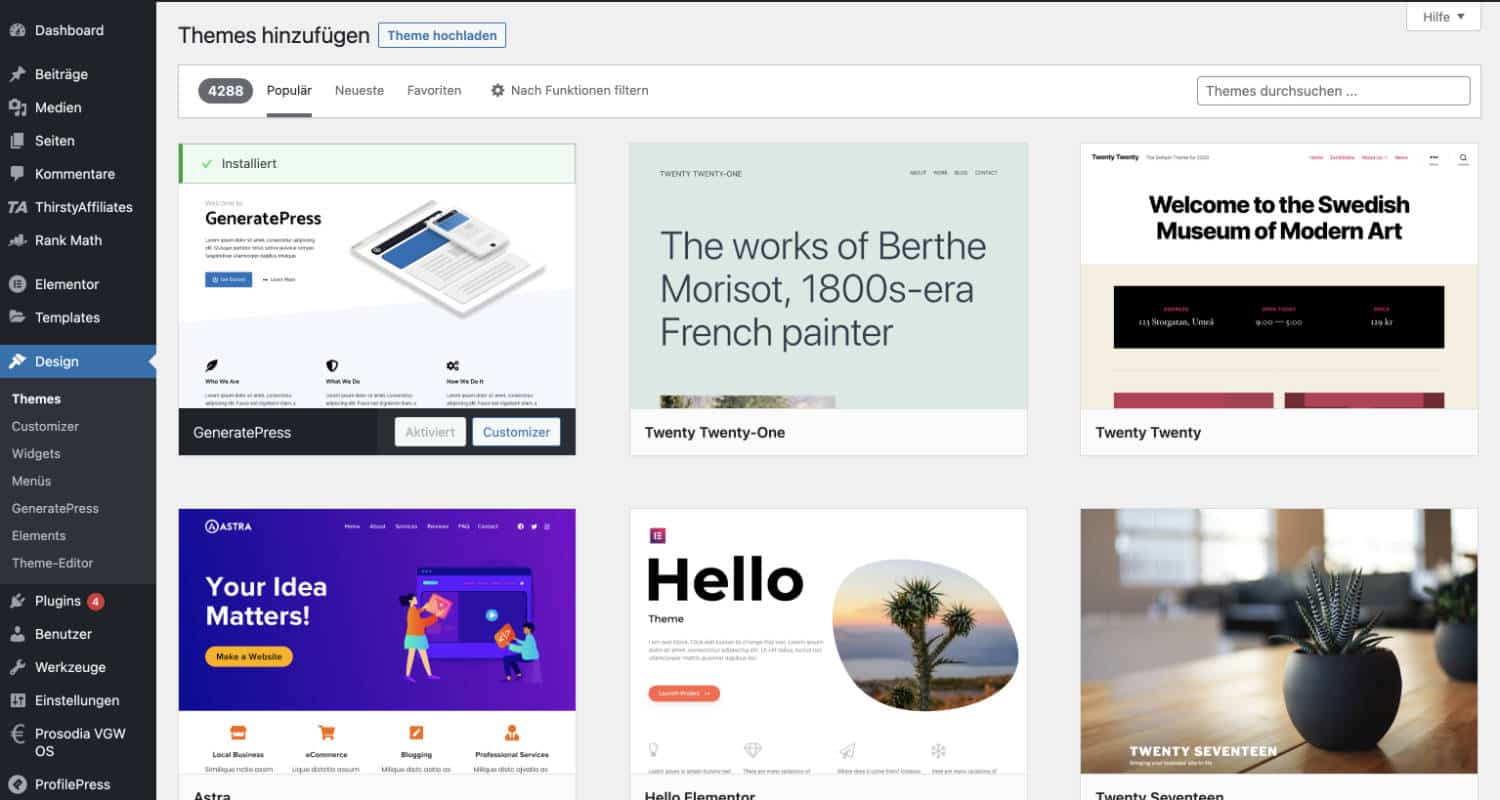Click the Dashboard gauge icon
Image resolution: width=1500 pixels, height=800 pixels.
point(17,30)
